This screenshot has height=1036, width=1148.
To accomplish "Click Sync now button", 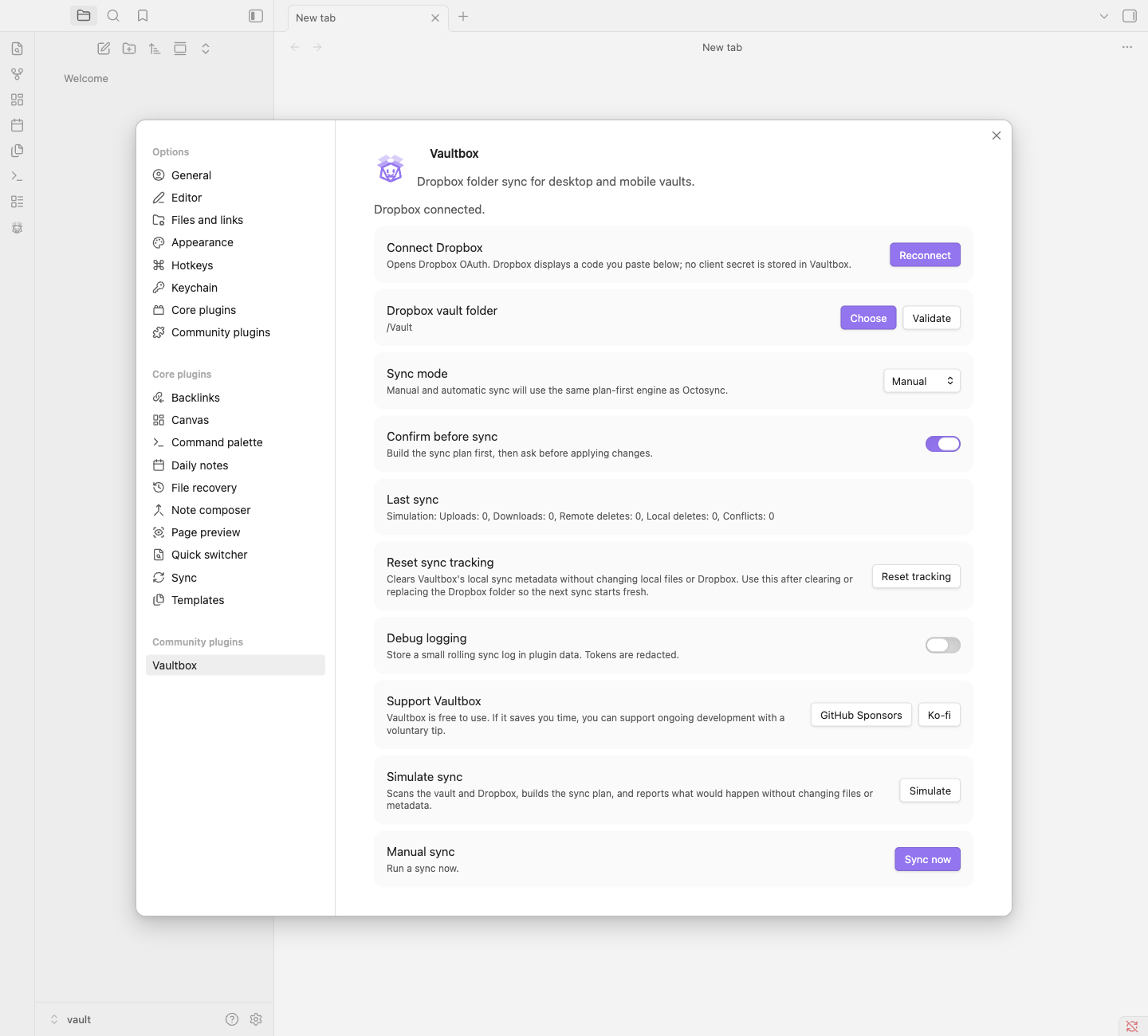I will click(927, 859).
